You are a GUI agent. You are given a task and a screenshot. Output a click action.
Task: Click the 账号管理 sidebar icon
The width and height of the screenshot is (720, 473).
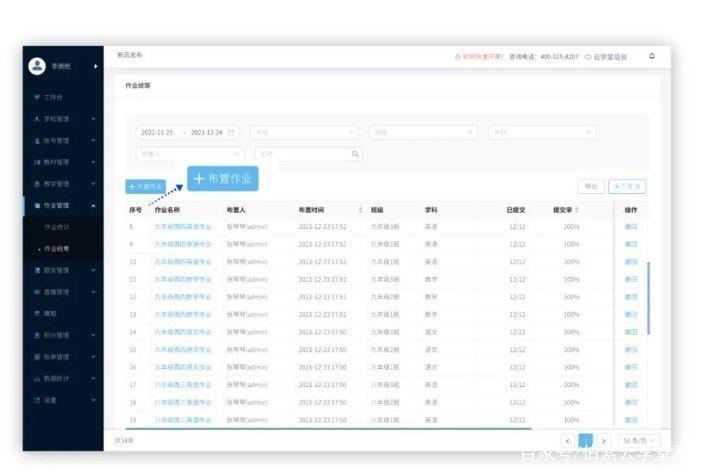[x=37, y=141]
